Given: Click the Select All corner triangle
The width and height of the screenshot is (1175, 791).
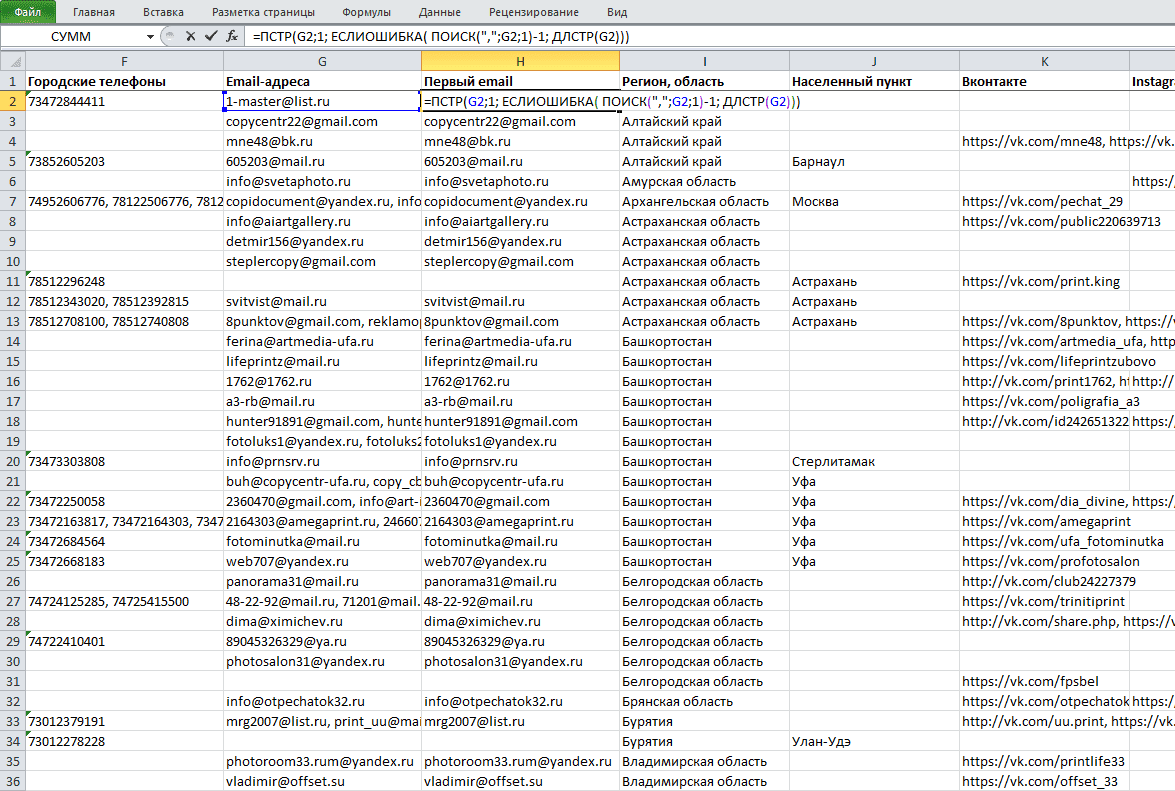Looking at the screenshot, I should [13, 61].
